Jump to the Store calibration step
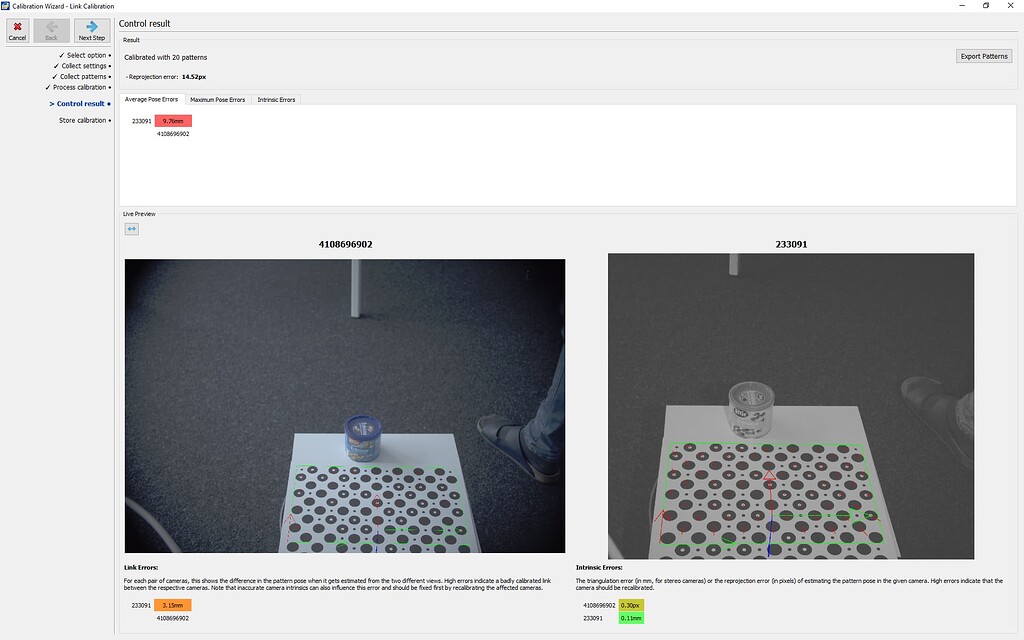Screen dimensions: 1024x640 tap(83, 119)
